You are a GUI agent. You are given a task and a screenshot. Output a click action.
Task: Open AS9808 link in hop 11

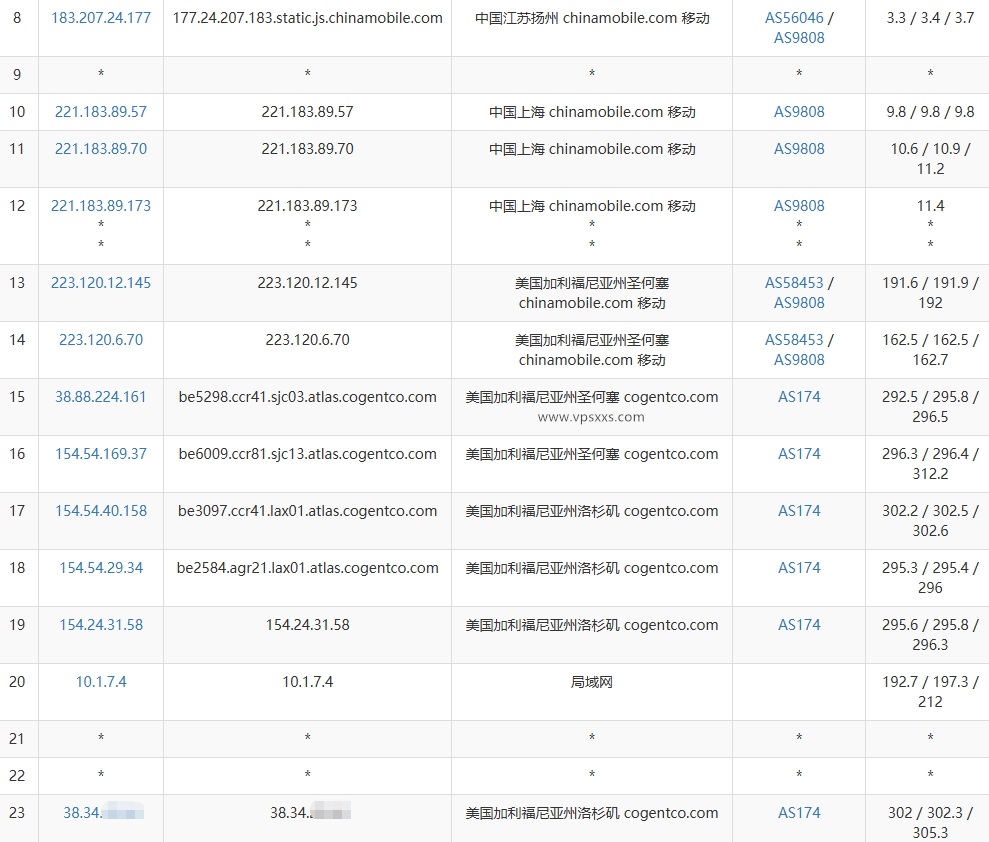799,149
